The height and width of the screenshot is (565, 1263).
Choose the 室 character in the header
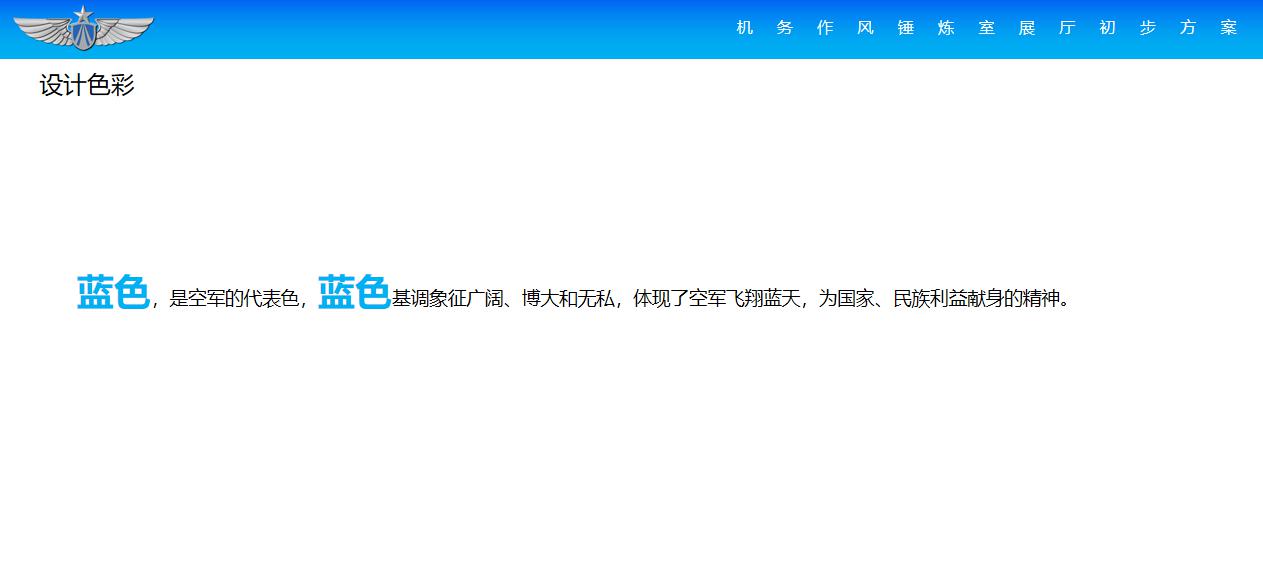click(987, 28)
